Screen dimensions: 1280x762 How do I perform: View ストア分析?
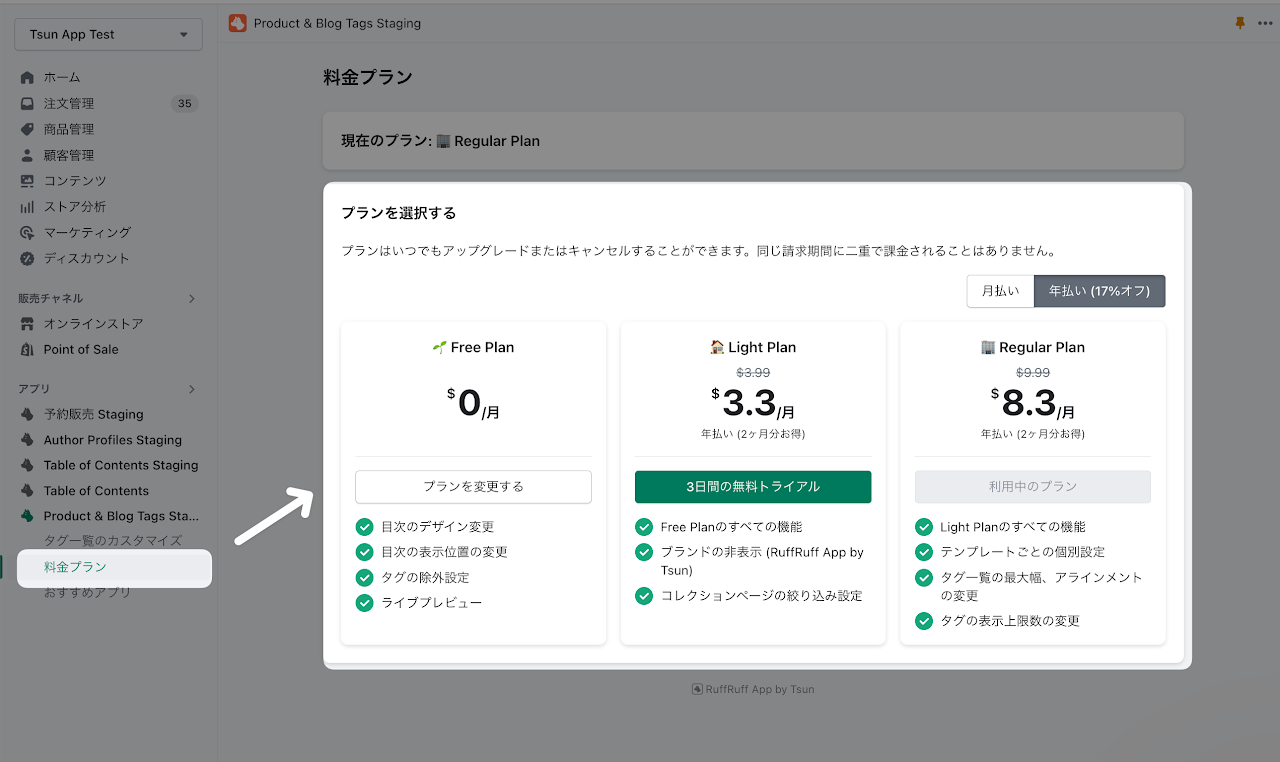[x=75, y=207]
